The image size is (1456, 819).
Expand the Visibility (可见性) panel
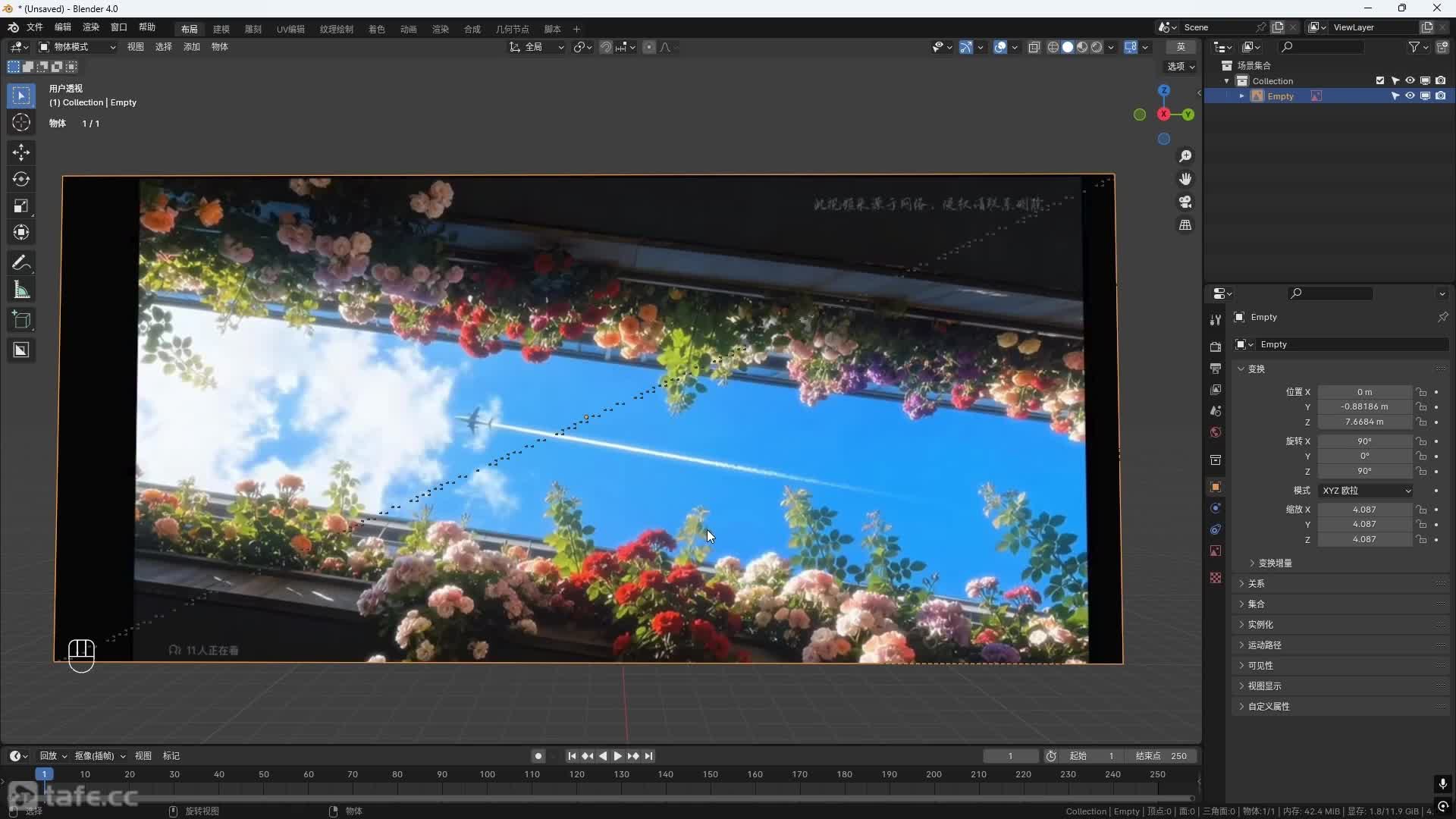(x=1260, y=665)
